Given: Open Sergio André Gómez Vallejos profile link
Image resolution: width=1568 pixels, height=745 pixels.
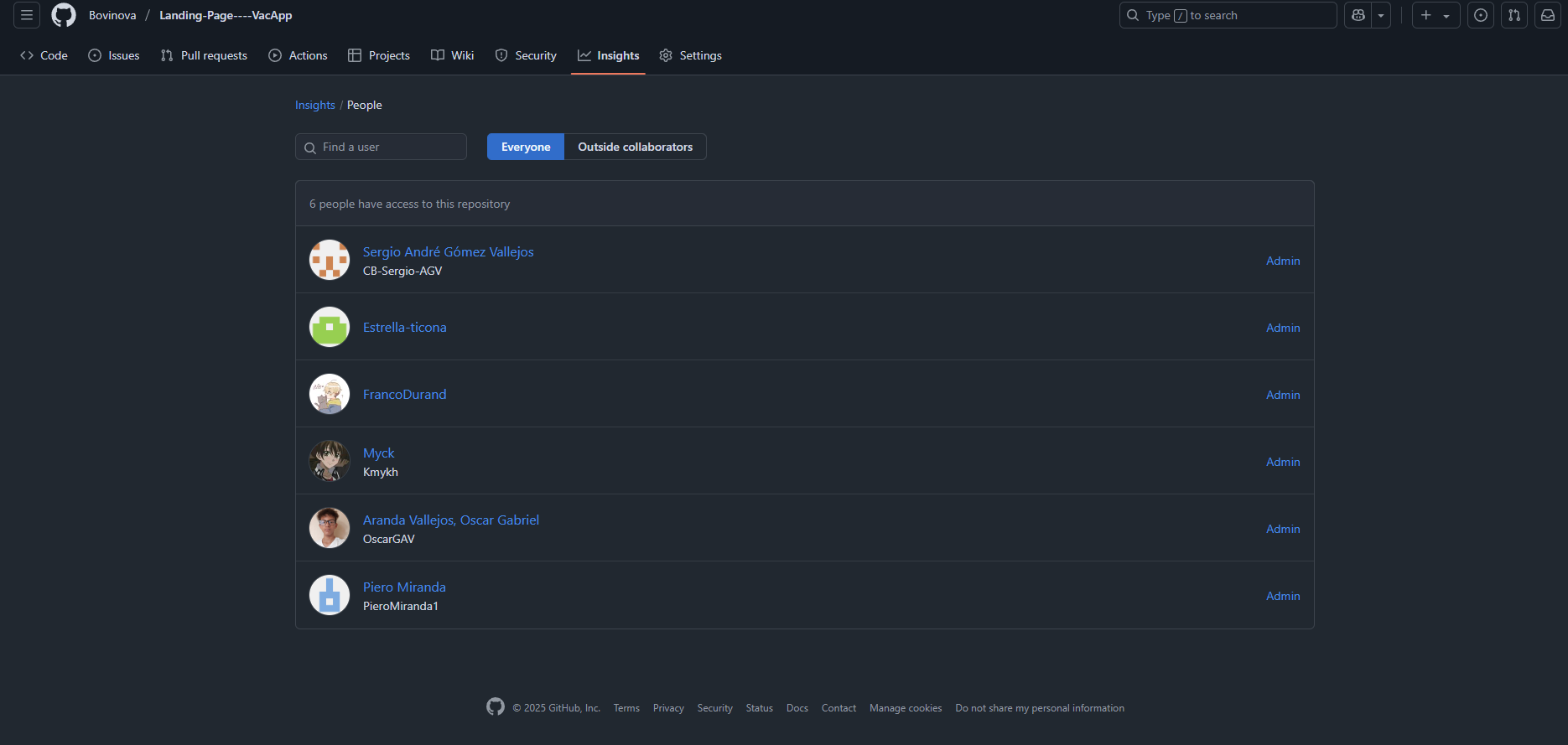Looking at the screenshot, I should click(448, 251).
